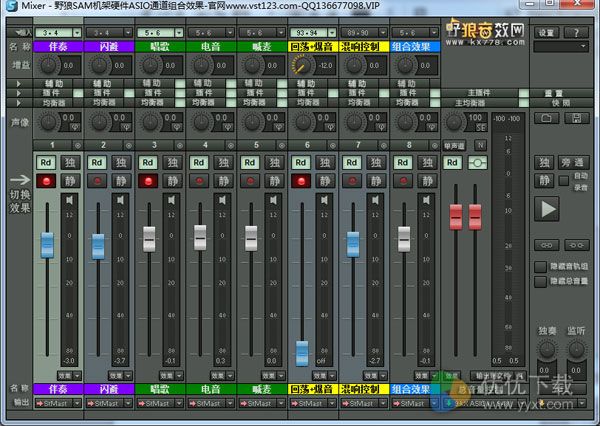Image resolution: width=600 pixels, height=426 pixels.
Task: Open mixer preset with the folder icon
Action: 546,118
